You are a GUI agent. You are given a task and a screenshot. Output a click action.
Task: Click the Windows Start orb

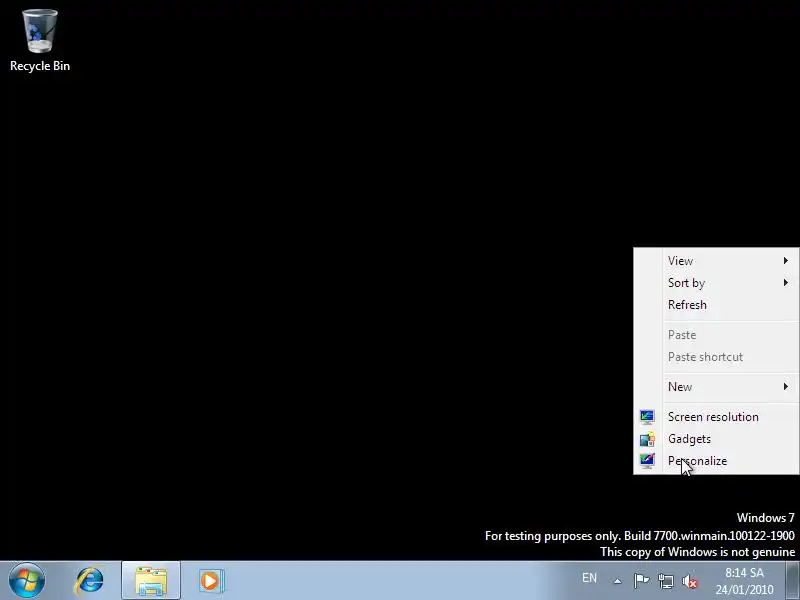(27, 580)
